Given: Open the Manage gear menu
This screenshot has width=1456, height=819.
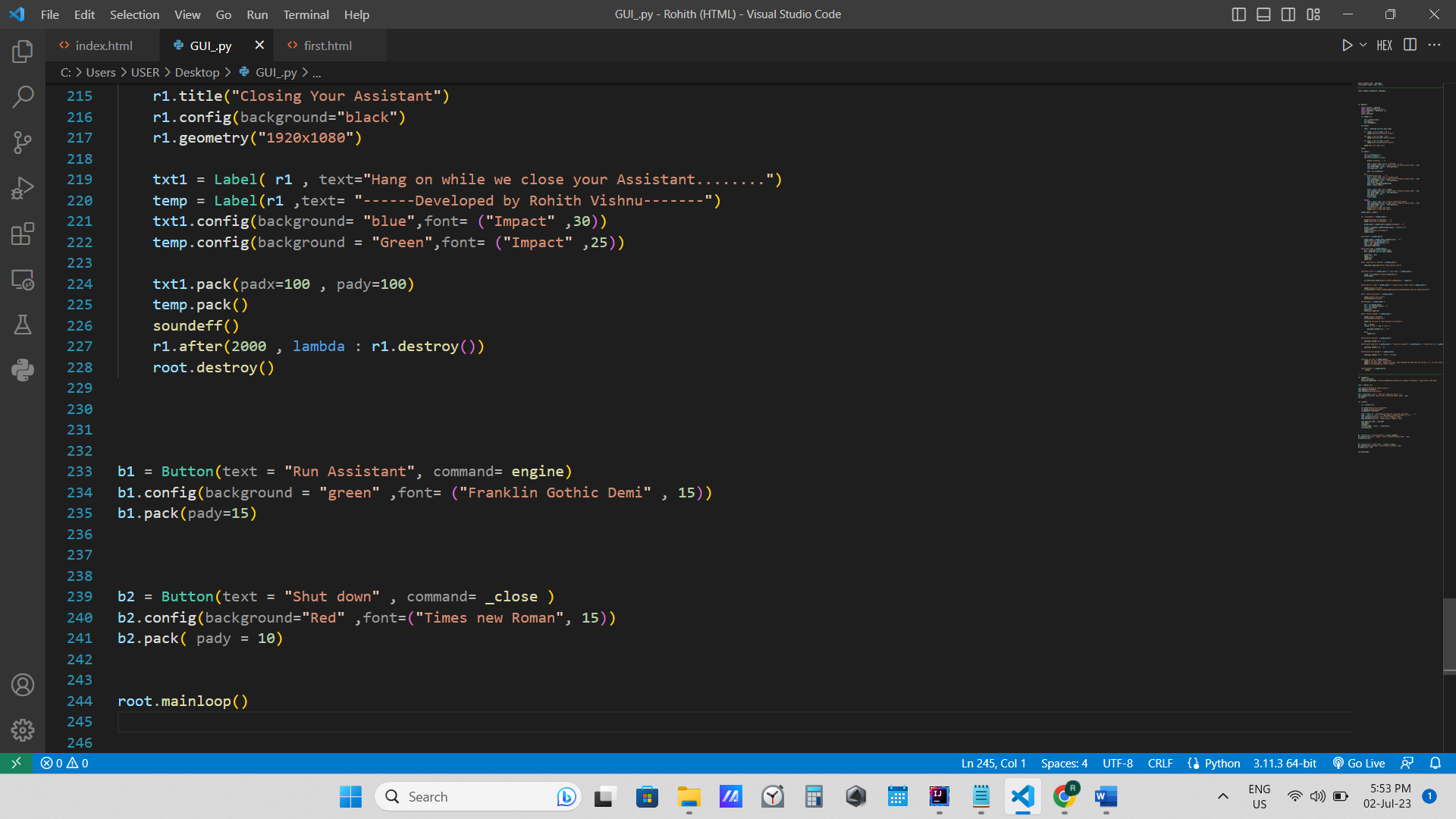Looking at the screenshot, I should [23, 730].
